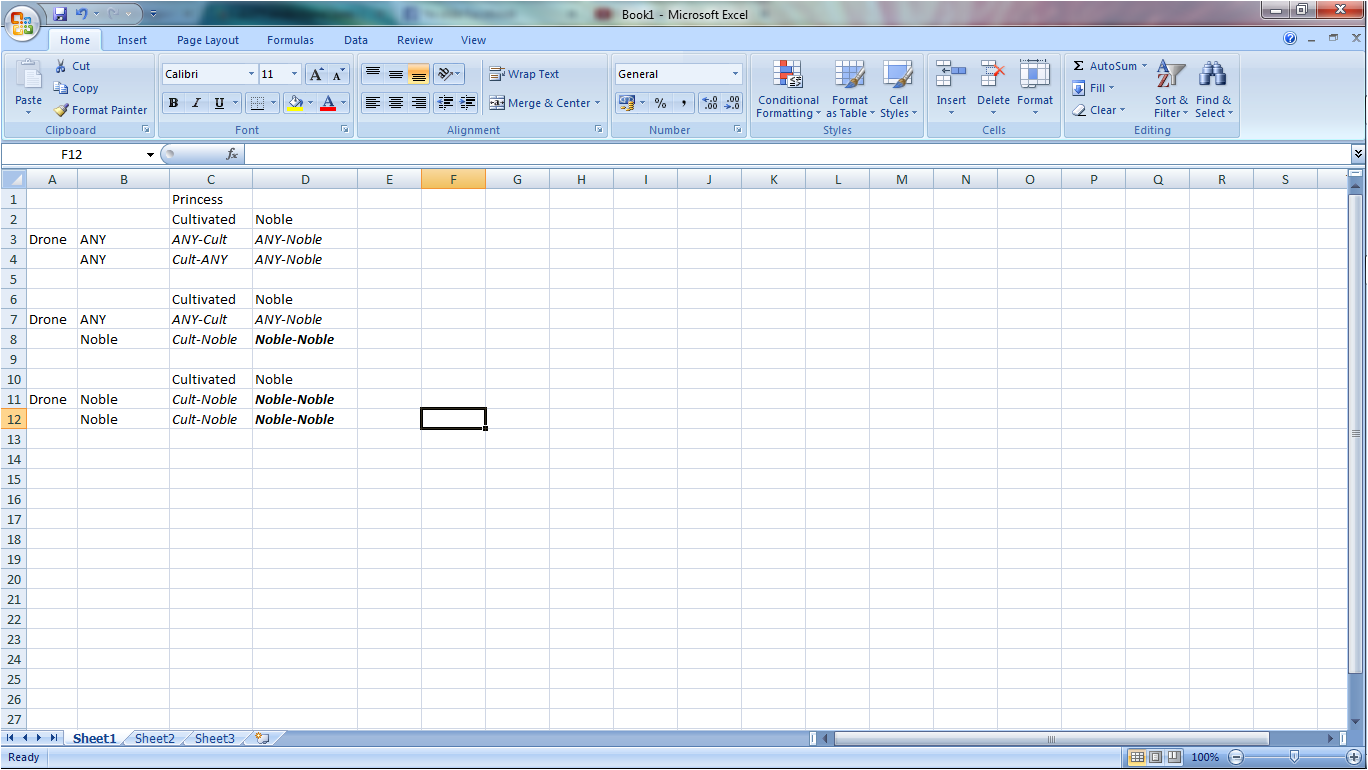Screen dimensions: 1368x770
Task: Apply yellow Fill Color to cell
Action: pyautogui.click(x=294, y=103)
